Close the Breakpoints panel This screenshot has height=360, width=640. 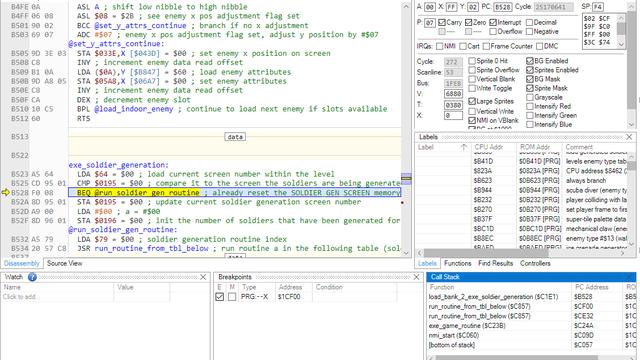click(x=416, y=277)
